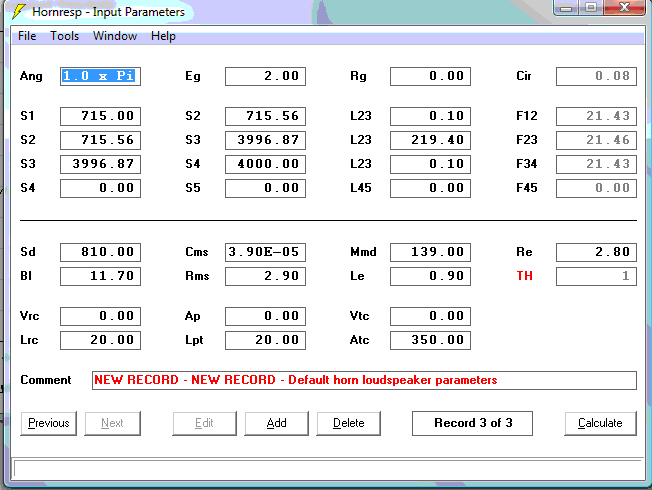The height and width of the screenshot is (490, 652).
Task: Click the Lrc field with 20.00
Action: [x=100, y=341]
